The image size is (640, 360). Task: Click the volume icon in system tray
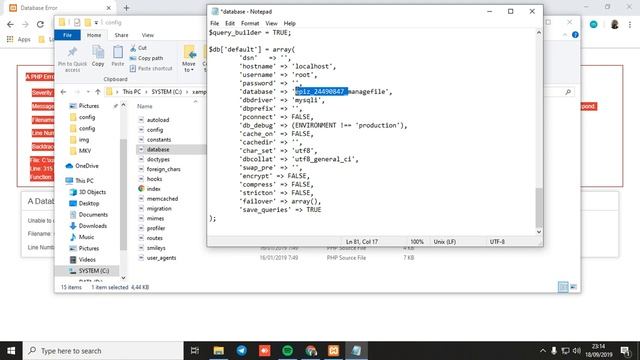576,351
